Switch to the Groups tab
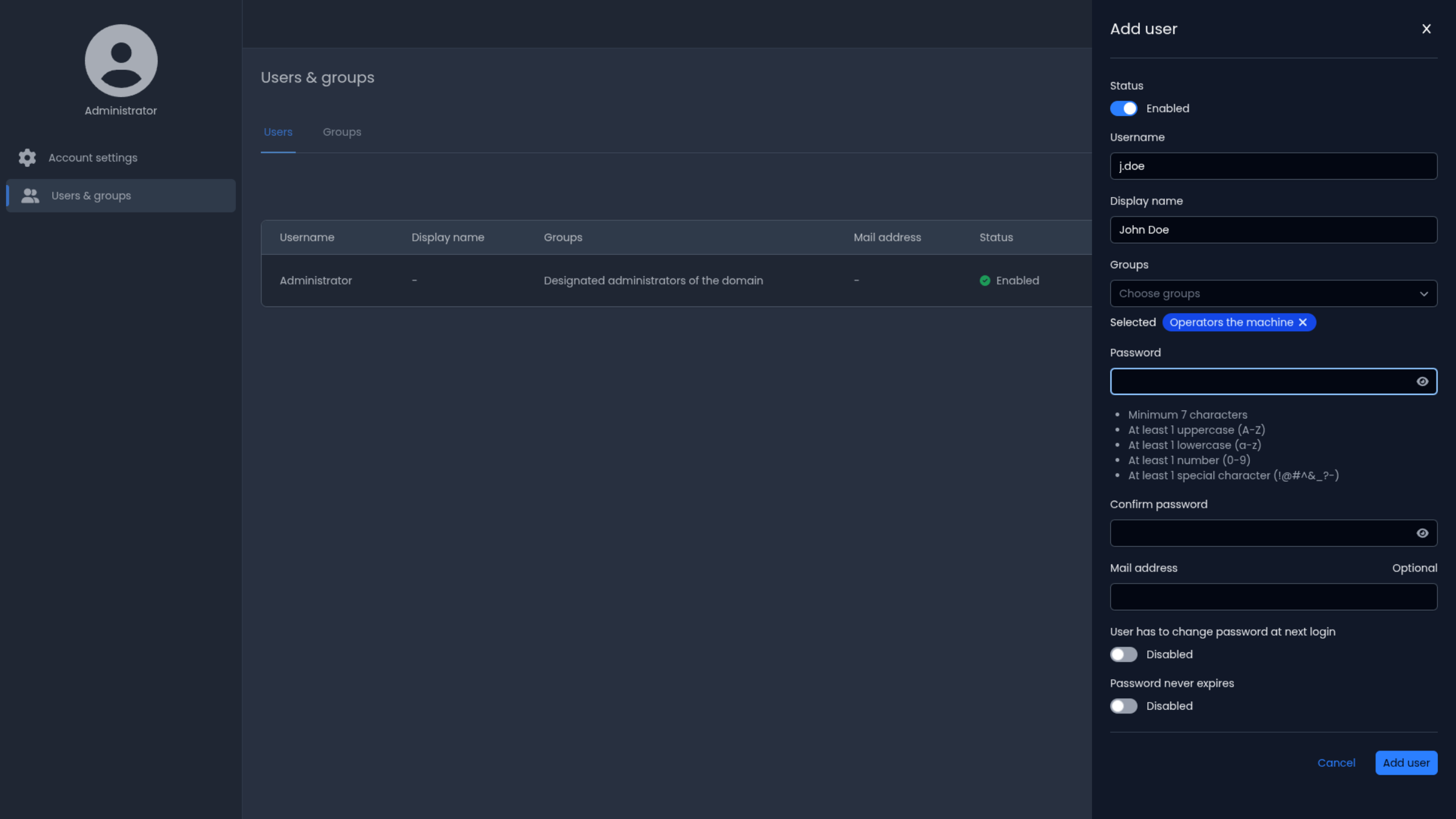This screenshot has width=1456, height=819. click(342, 132)
